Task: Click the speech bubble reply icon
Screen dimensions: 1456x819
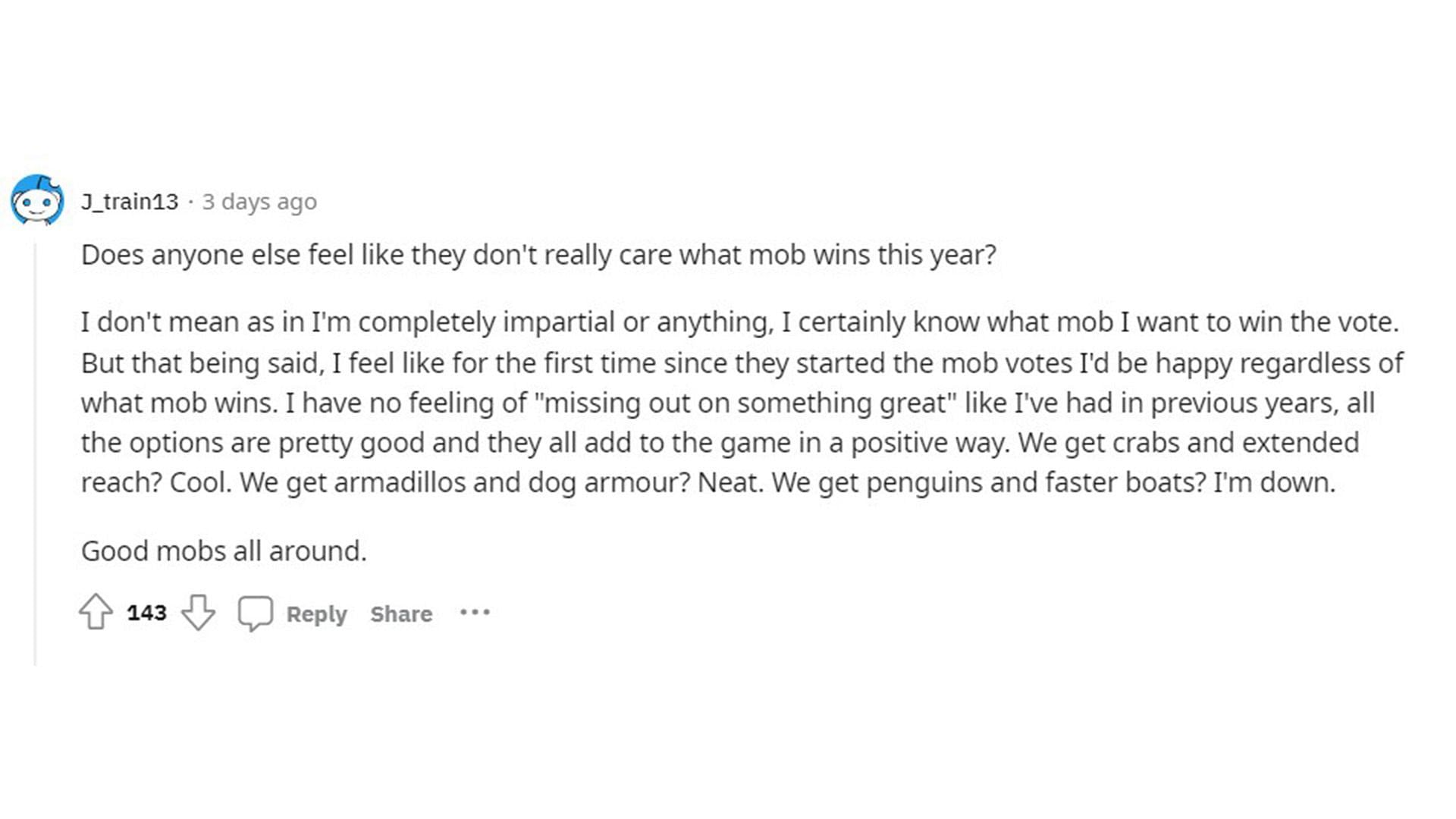Action: (x=255, y=613)
